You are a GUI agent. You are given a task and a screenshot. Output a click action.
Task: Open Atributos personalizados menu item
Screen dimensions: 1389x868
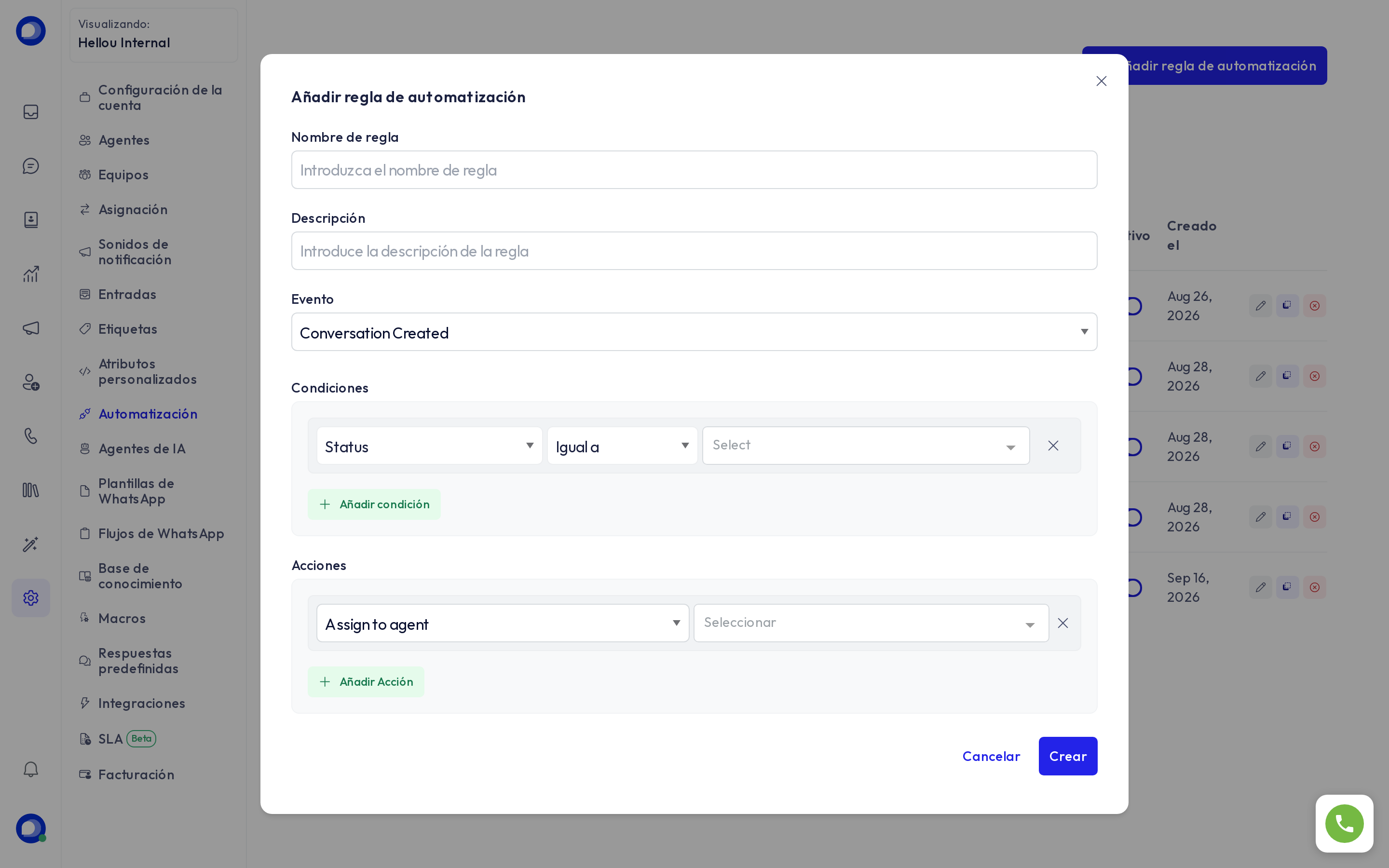point(147,371)
